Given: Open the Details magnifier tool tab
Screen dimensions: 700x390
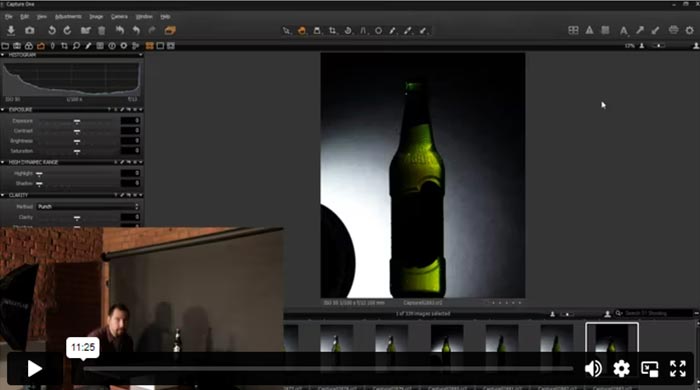Looking at the screenshot, I should point(76,46).
